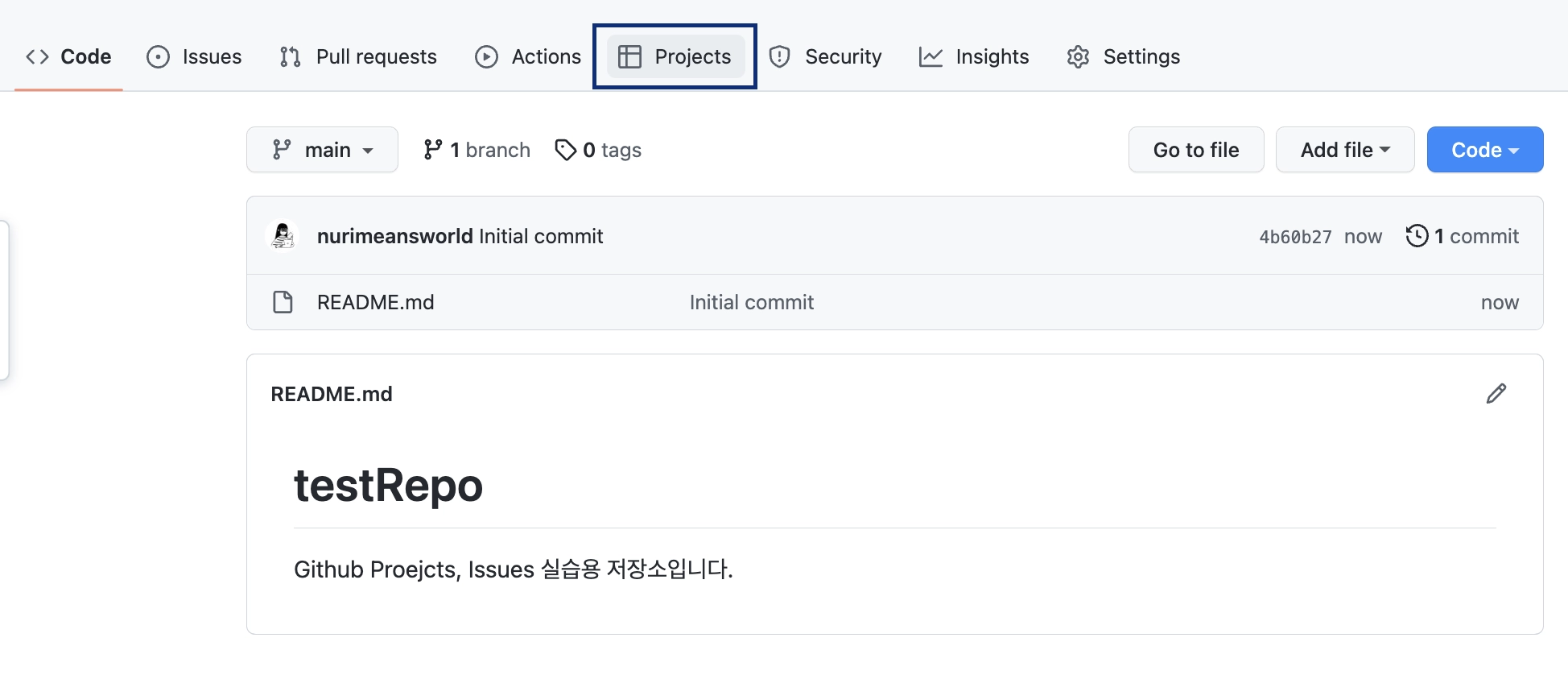Image resolution: width=1568 pixels, height=675 pixels.
Task: Click the Security shield icon
Action: (779, 56)
